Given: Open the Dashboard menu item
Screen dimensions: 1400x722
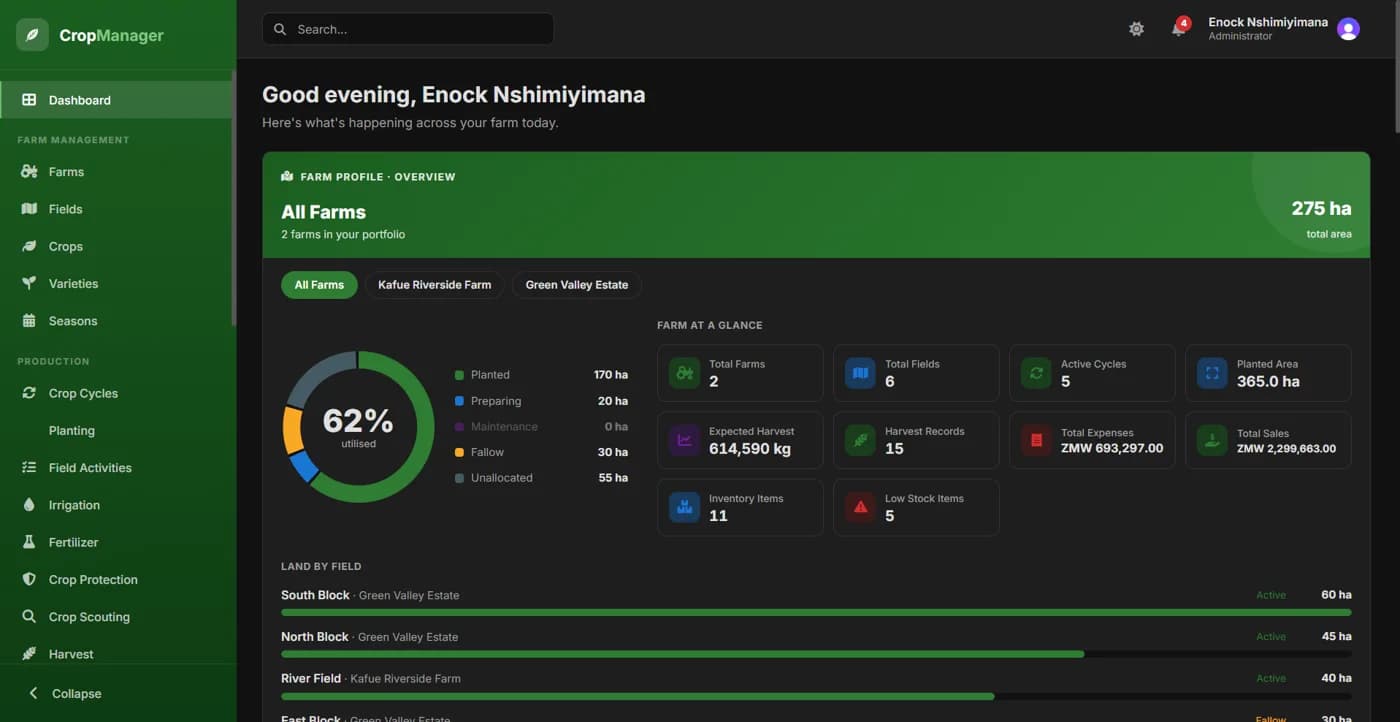Looking at the screenshot, I should [116, 100].
